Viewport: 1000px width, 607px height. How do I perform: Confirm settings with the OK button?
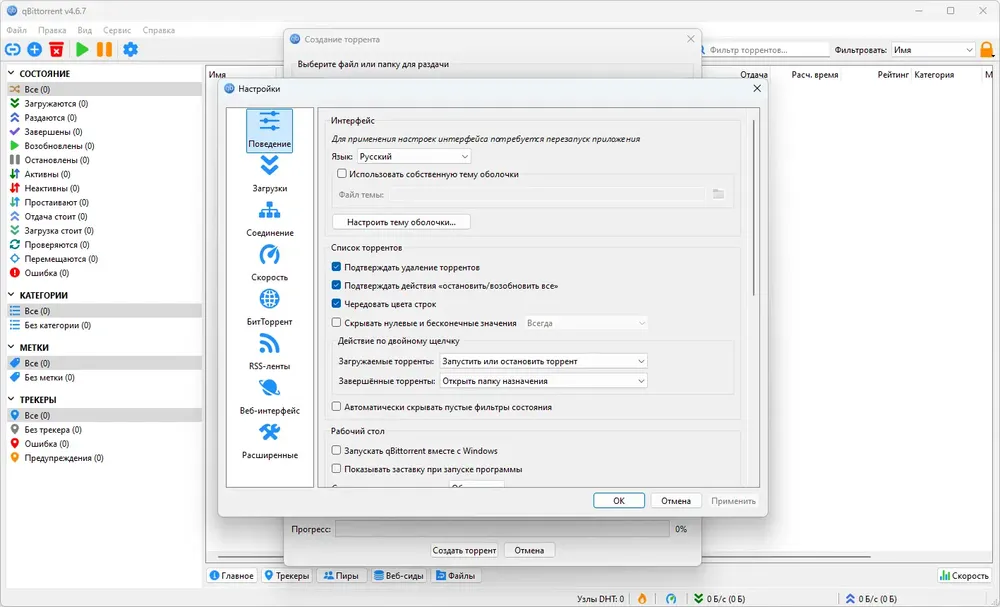point(619,501)
